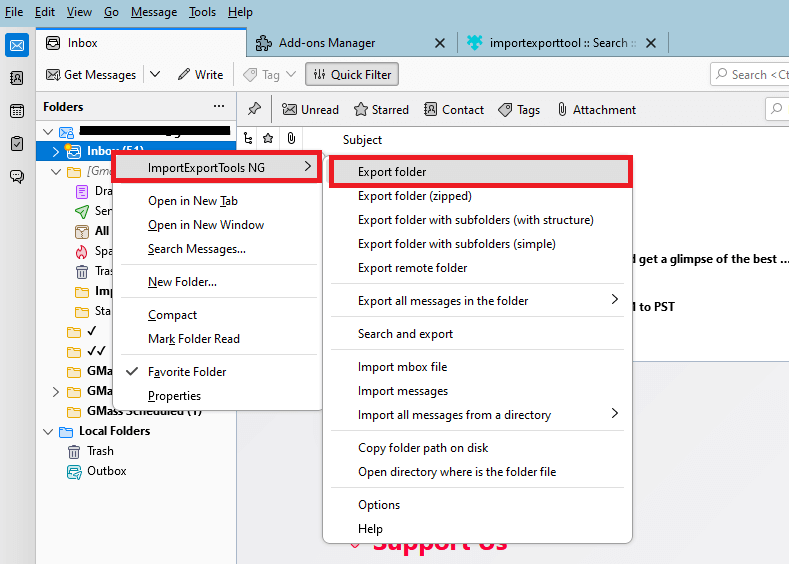
Task: Open the Calendar sidebar icon
Action: point(17,111)
